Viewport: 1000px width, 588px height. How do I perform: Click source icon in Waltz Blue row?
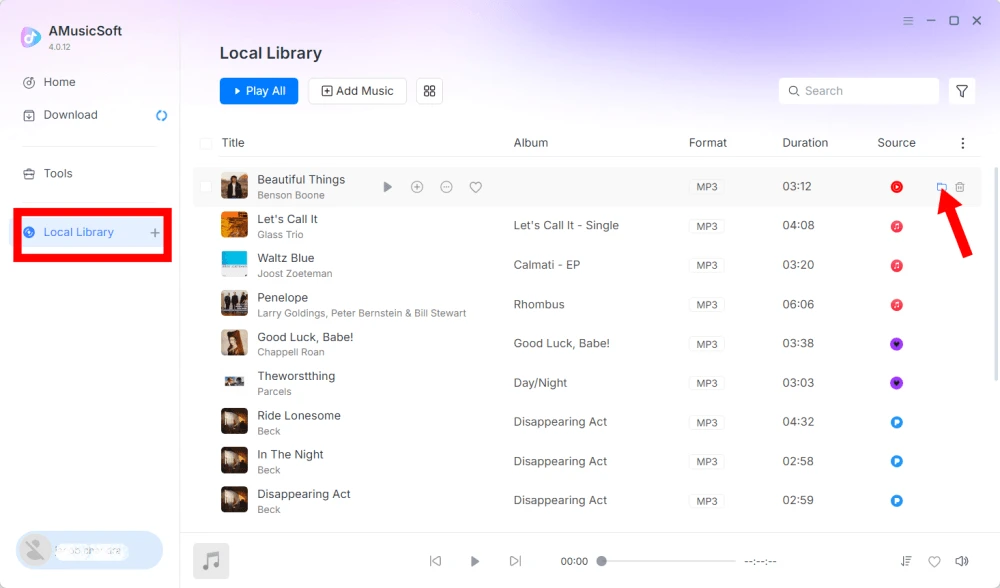(x=897, y=265)
